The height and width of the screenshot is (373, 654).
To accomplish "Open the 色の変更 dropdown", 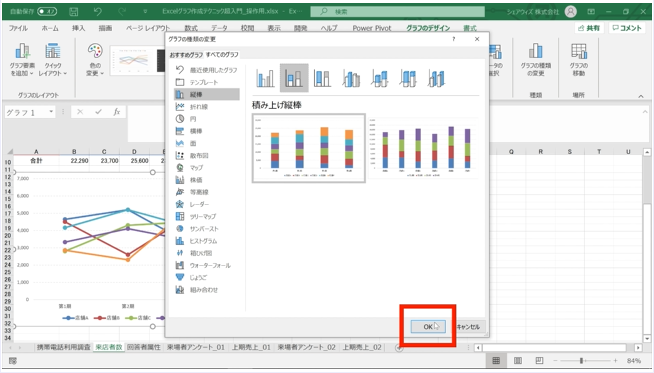I will [x=95, y=59].
